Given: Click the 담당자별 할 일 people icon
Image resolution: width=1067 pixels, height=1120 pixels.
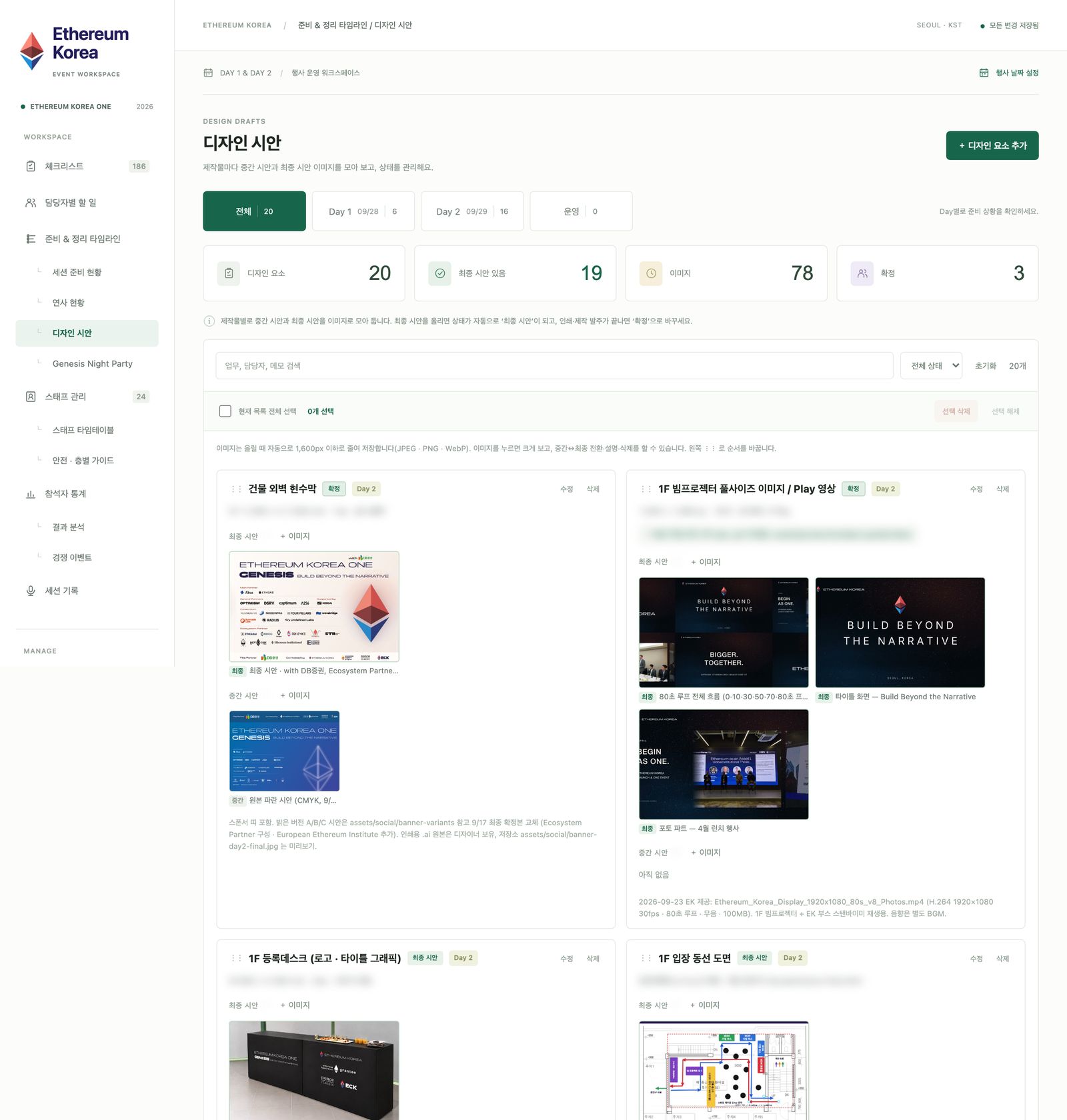Looking at the screenshot, I should tap(31, 203).
